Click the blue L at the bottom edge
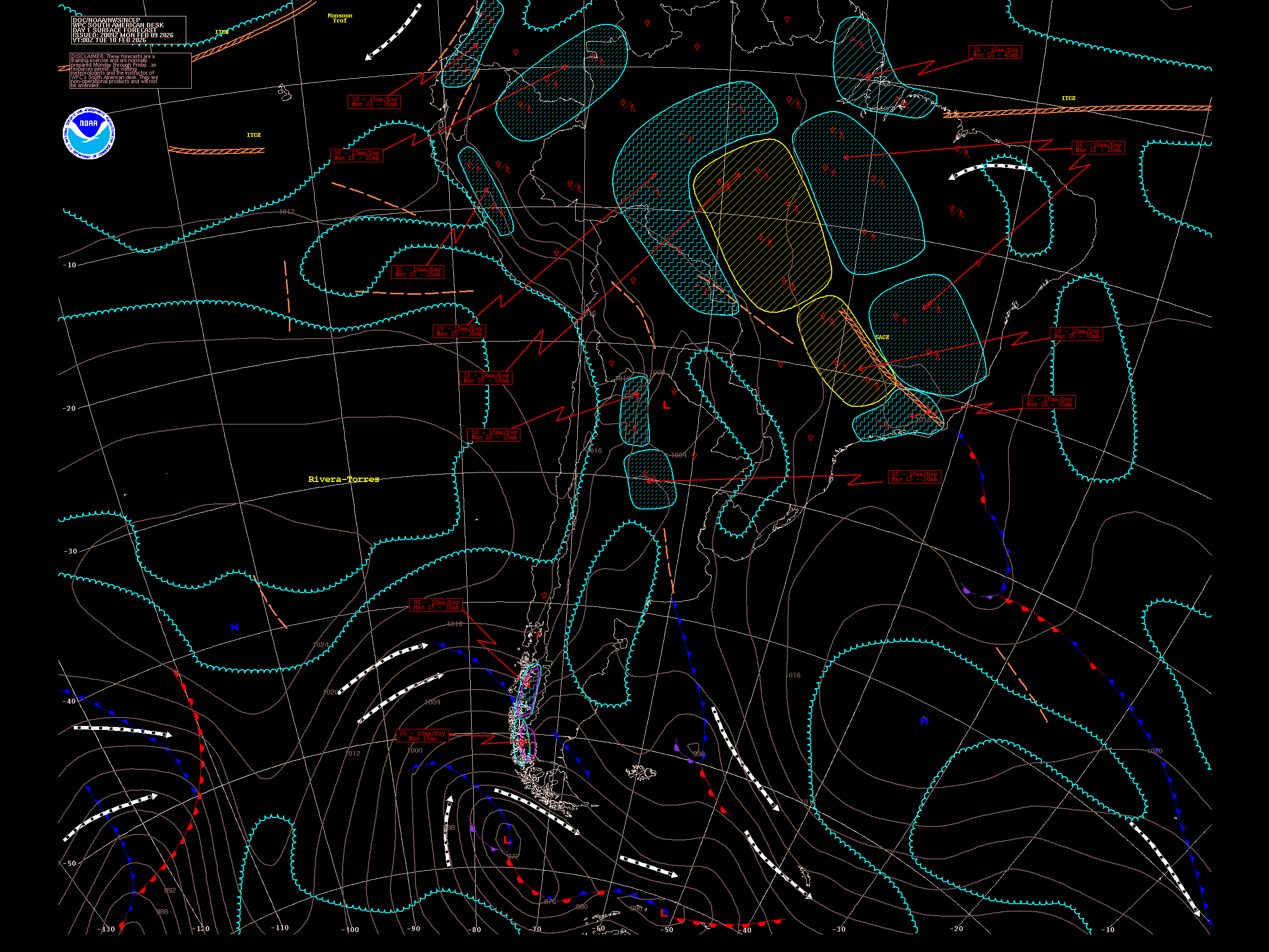The width and height of the screenshot is (1269, 952). pos(664,913)
